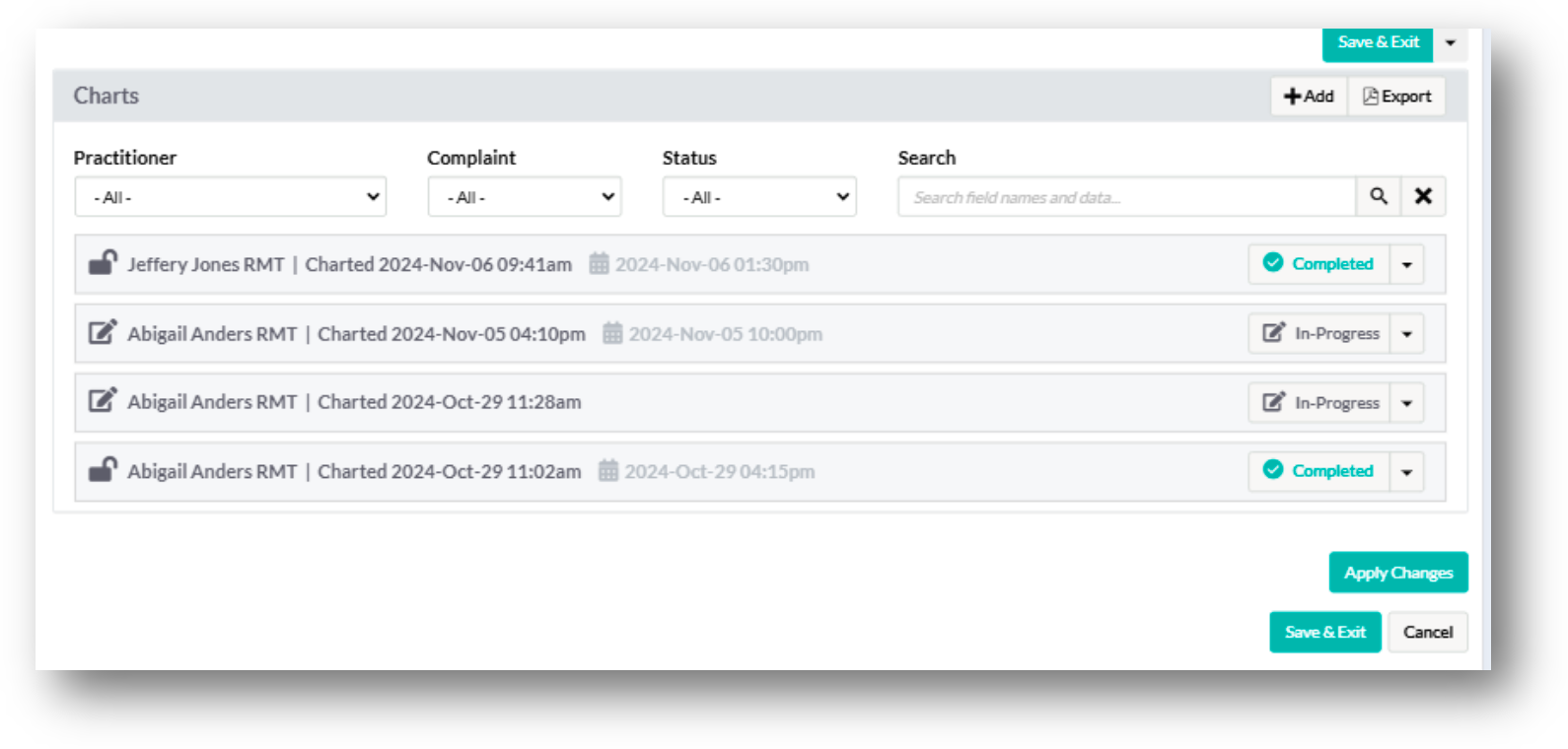Clear the search with the X button
The width and height of the screenshot is (1568, 749).
tap(1423, 196)
